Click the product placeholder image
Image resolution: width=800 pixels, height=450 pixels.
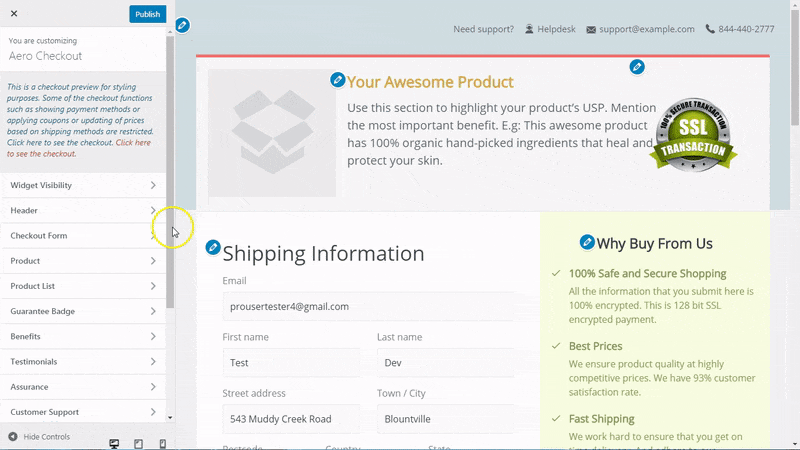[272, 133]
